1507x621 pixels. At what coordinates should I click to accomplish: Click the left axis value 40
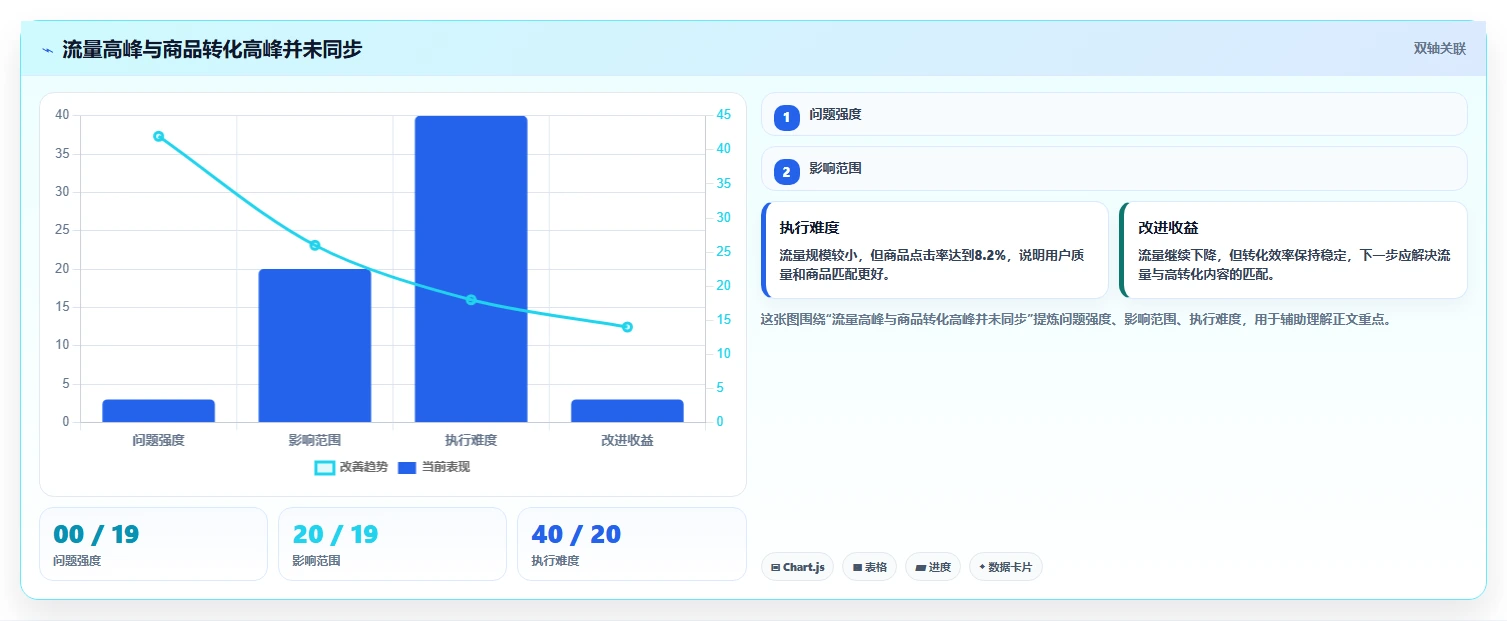pos(62,115)
